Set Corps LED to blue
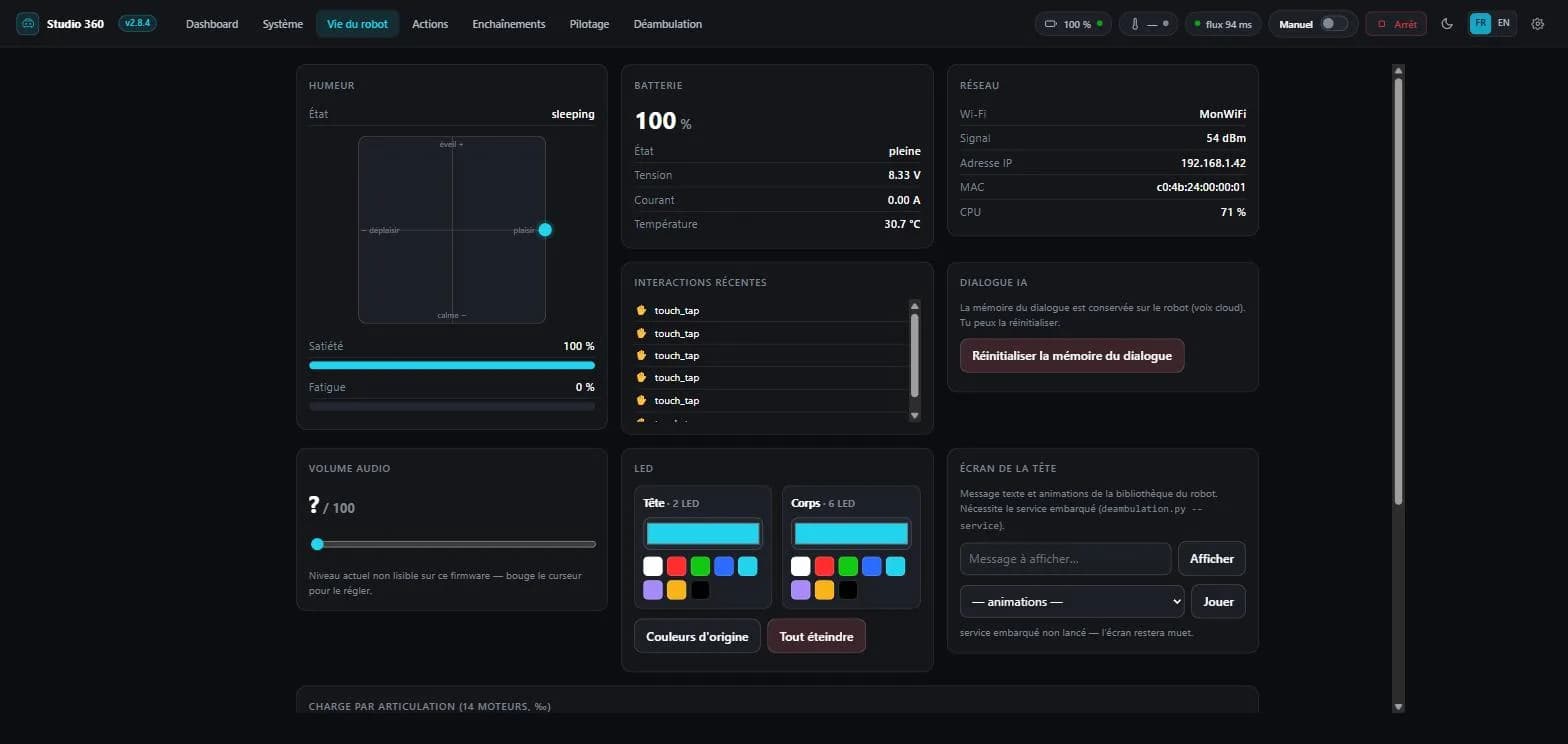The width and height of the screenshot is (1568, 744). 872,566
